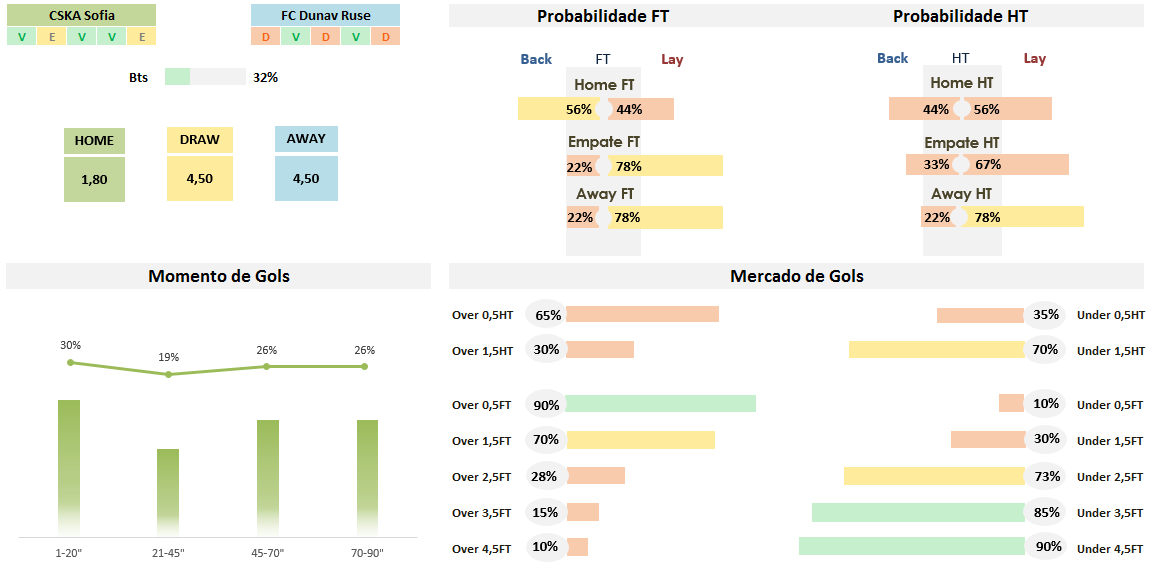Image resolution: width=1159 pixels, height=577 pixels.
Task: Select the DRAW odds value 4,50
Action: tap(200, 179)
